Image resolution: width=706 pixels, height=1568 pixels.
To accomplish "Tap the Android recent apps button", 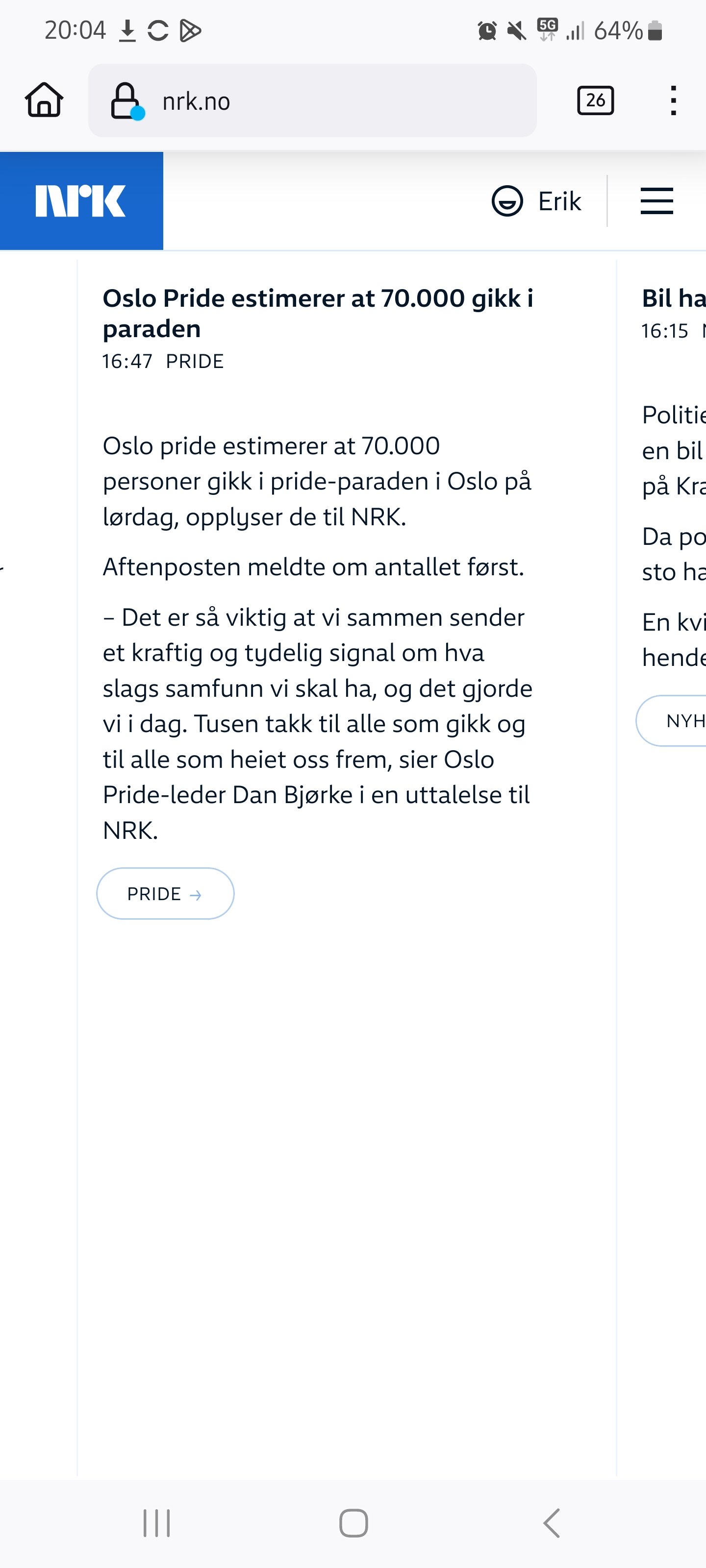I will pos(156,1523).
